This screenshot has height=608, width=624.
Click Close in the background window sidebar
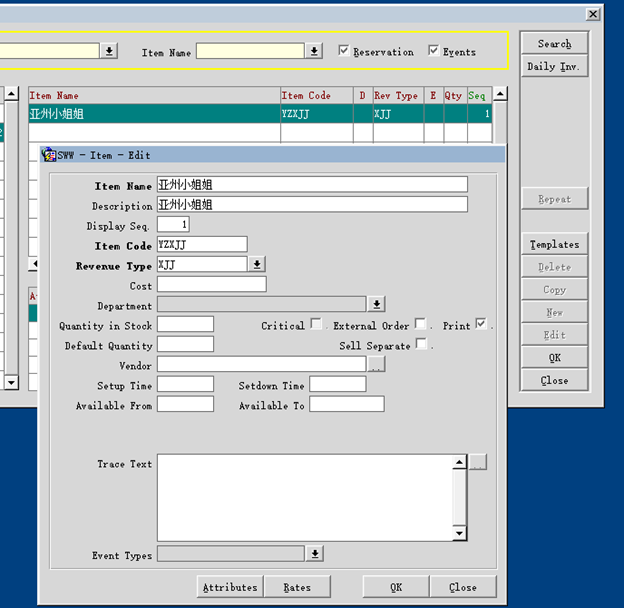(554, 380)
